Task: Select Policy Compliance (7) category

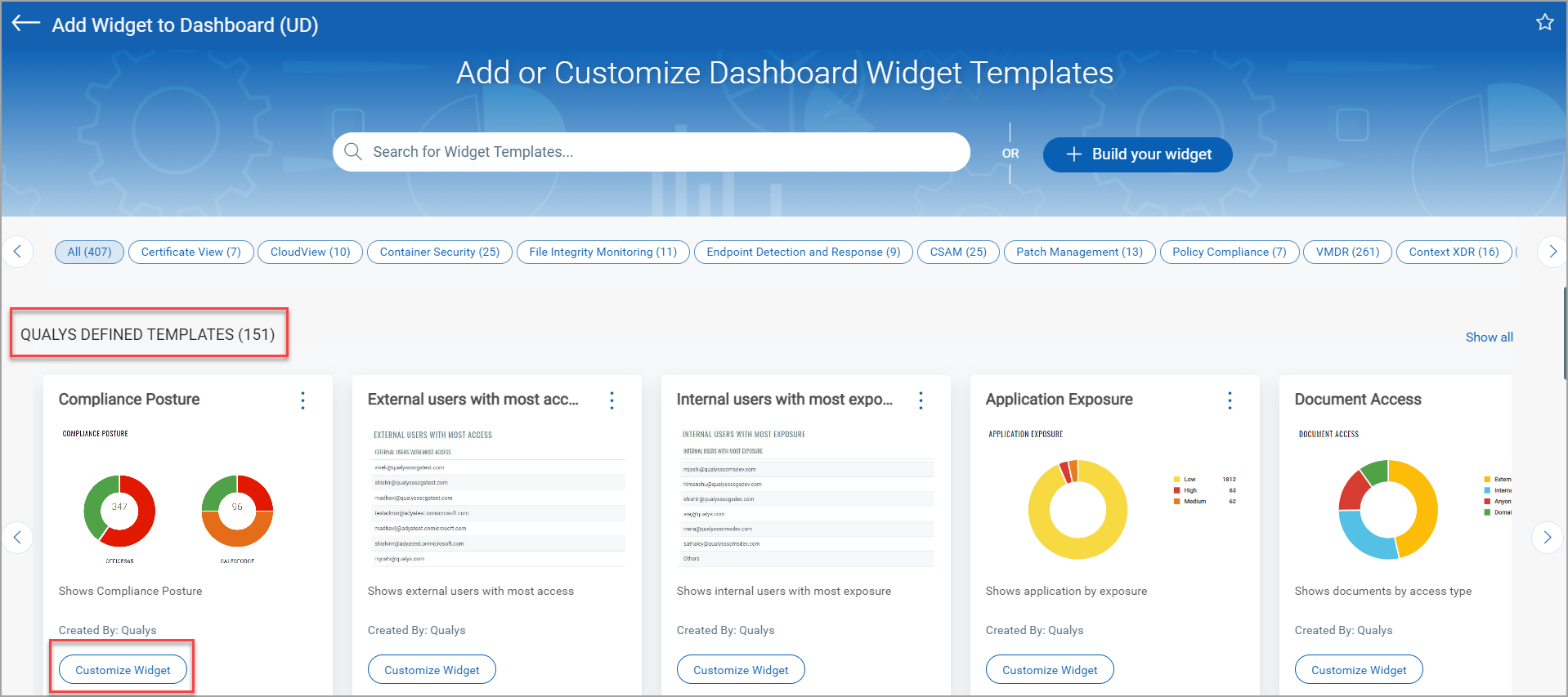Action: coord(1229,252)
